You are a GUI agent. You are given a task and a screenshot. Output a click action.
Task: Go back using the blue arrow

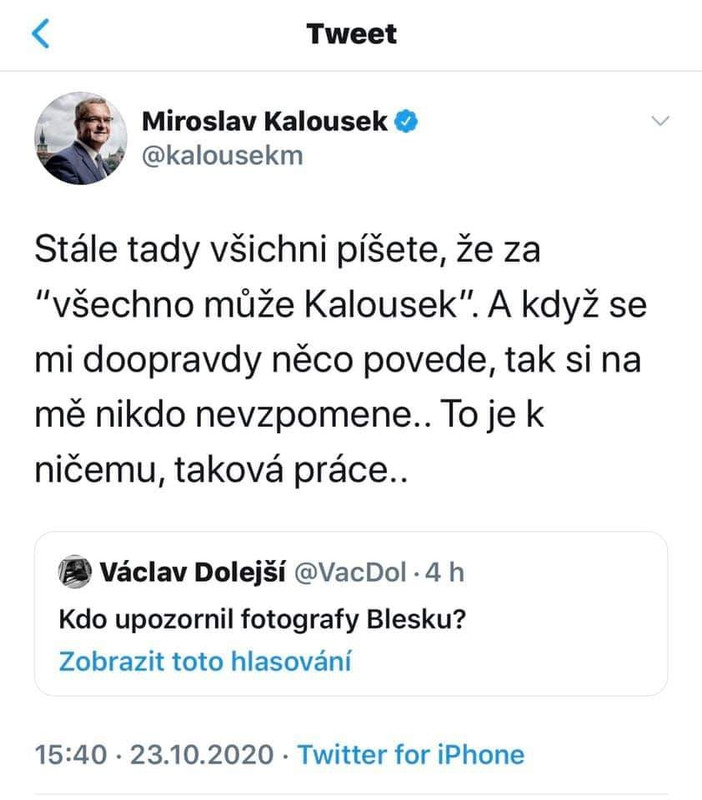point(41,34)
